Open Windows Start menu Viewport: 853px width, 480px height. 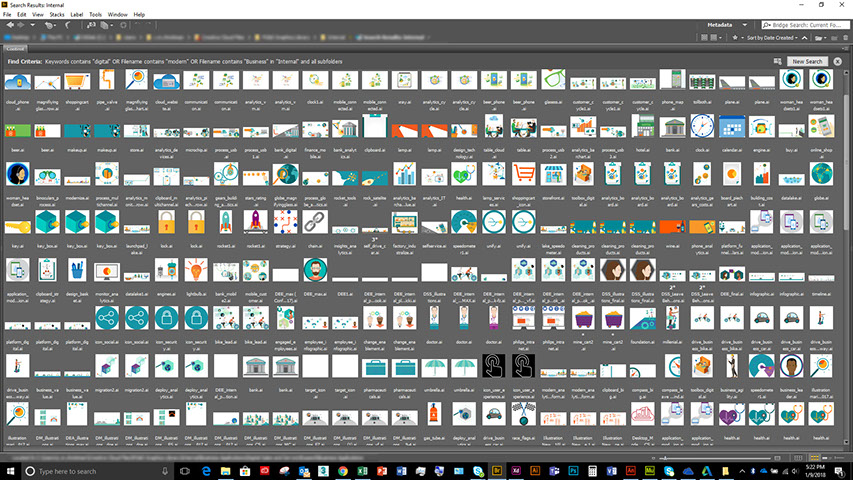(x=10, y=470)
